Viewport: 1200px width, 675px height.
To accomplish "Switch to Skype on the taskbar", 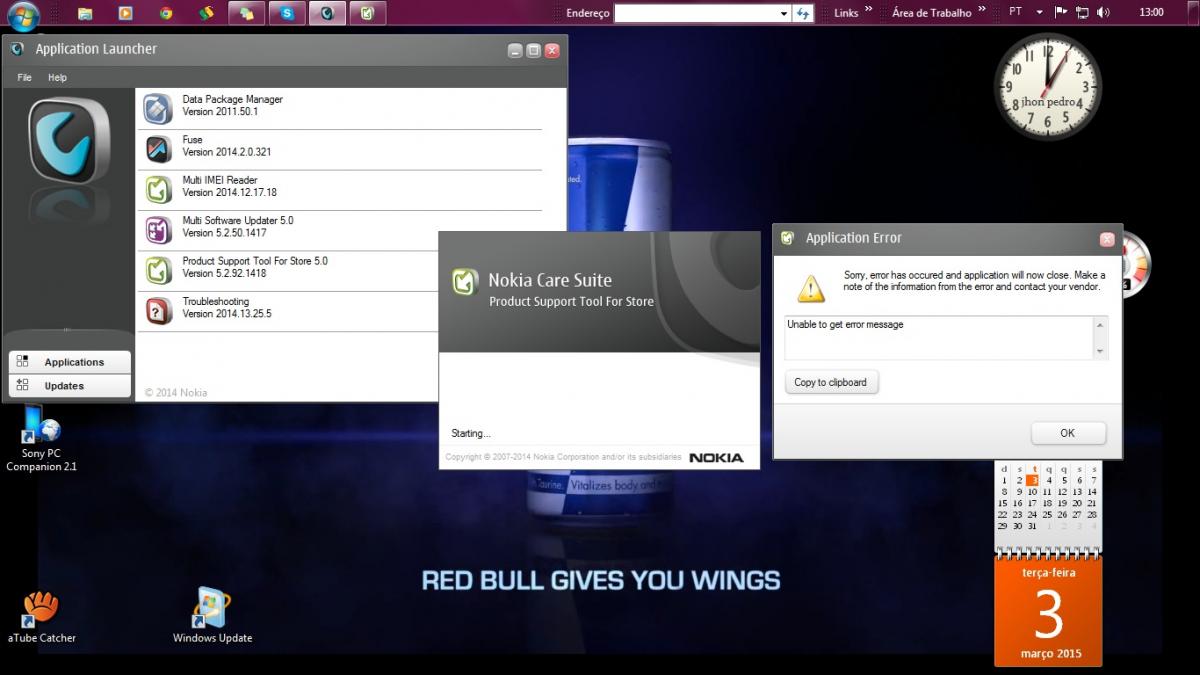I will [287, 13].
